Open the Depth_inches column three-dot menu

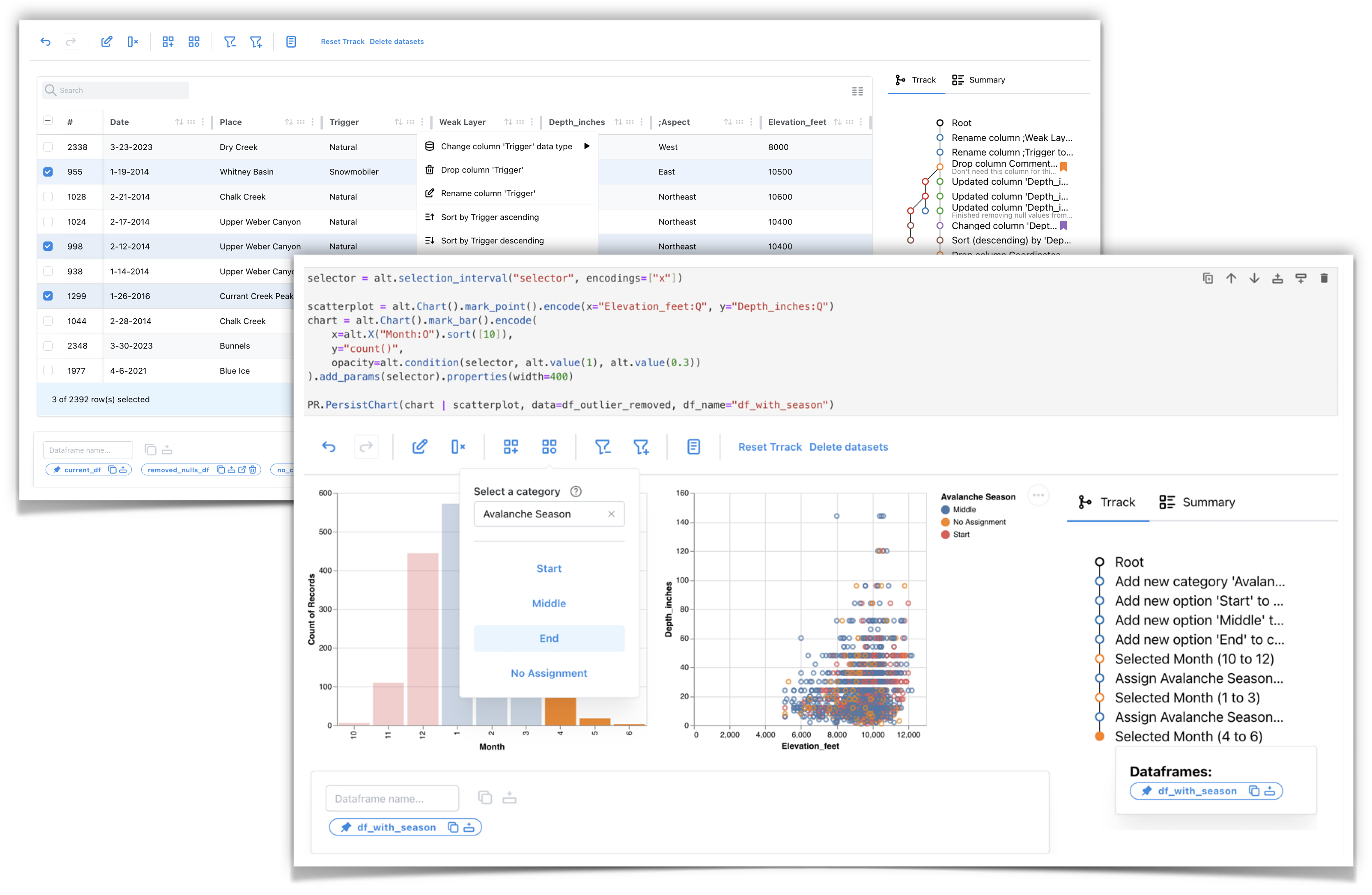[641, 122]
